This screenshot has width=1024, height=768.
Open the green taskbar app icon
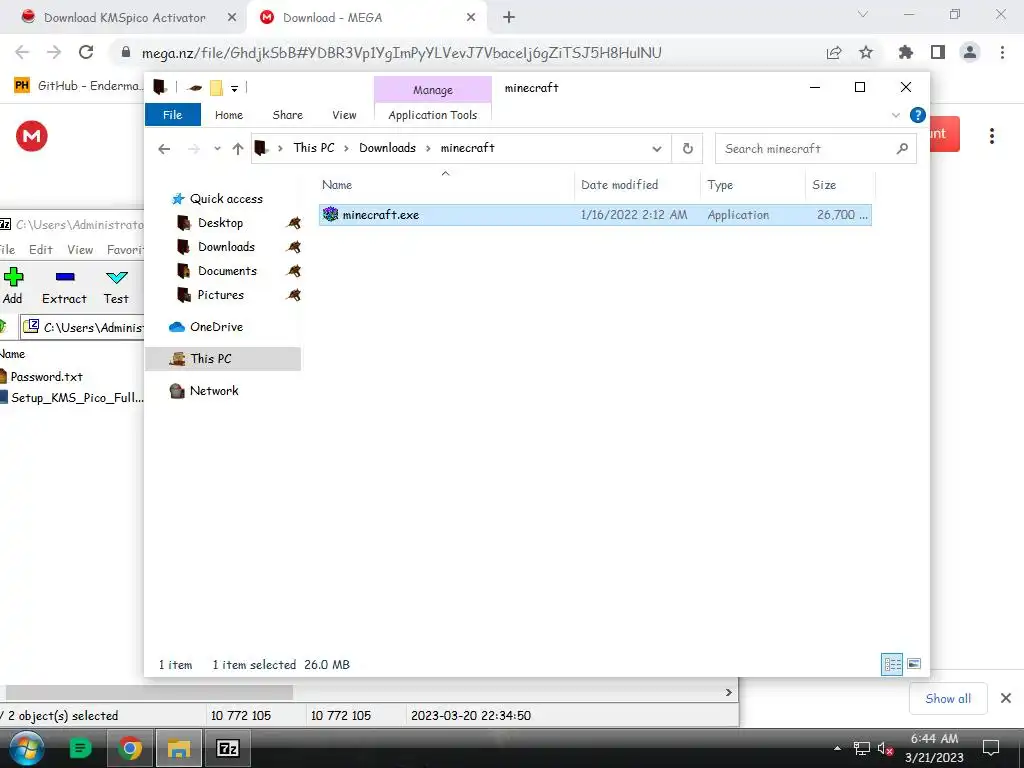click(80, 748)
